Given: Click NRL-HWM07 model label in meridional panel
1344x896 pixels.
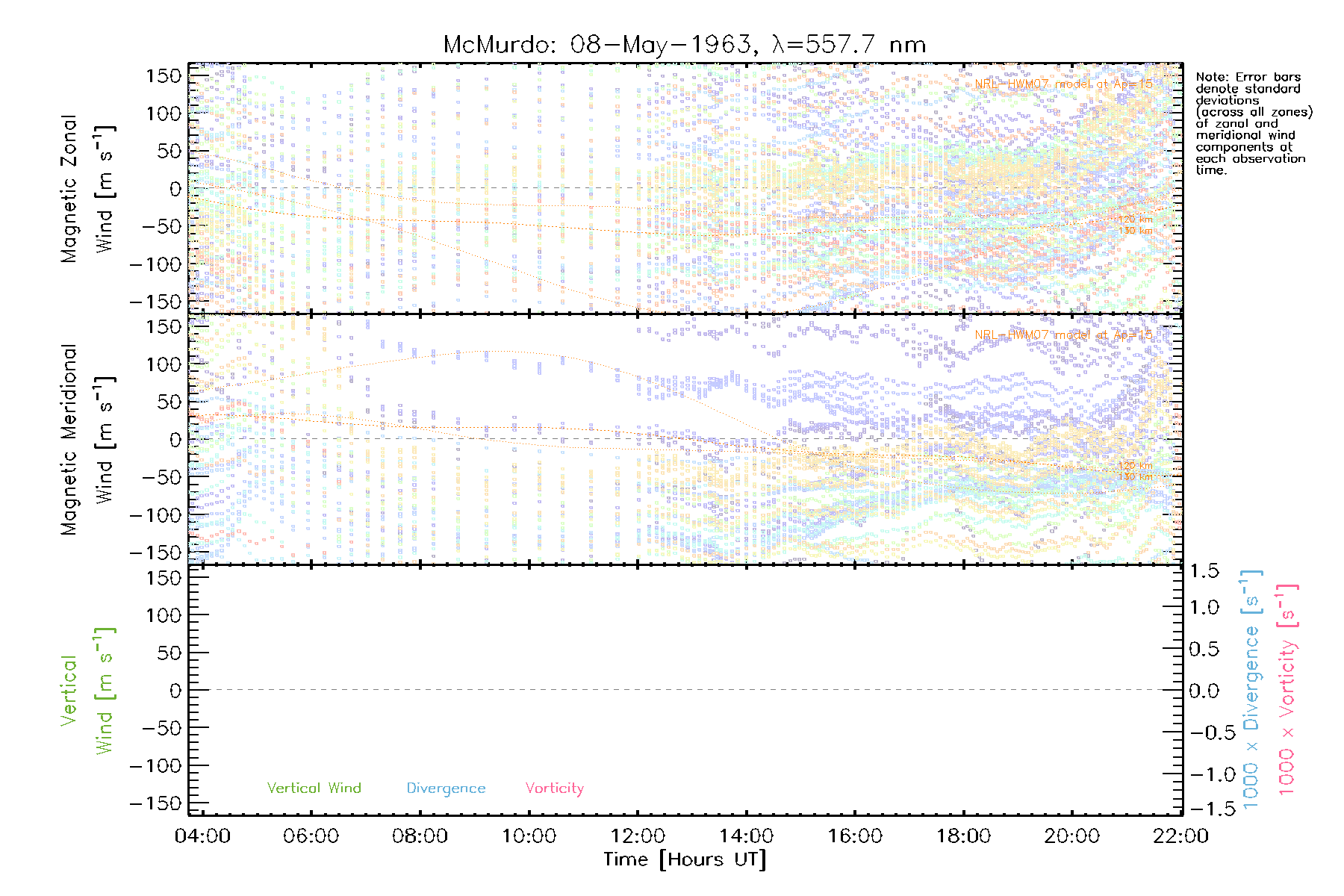Looking at the screenshot, I should (x=1063, y=335).
